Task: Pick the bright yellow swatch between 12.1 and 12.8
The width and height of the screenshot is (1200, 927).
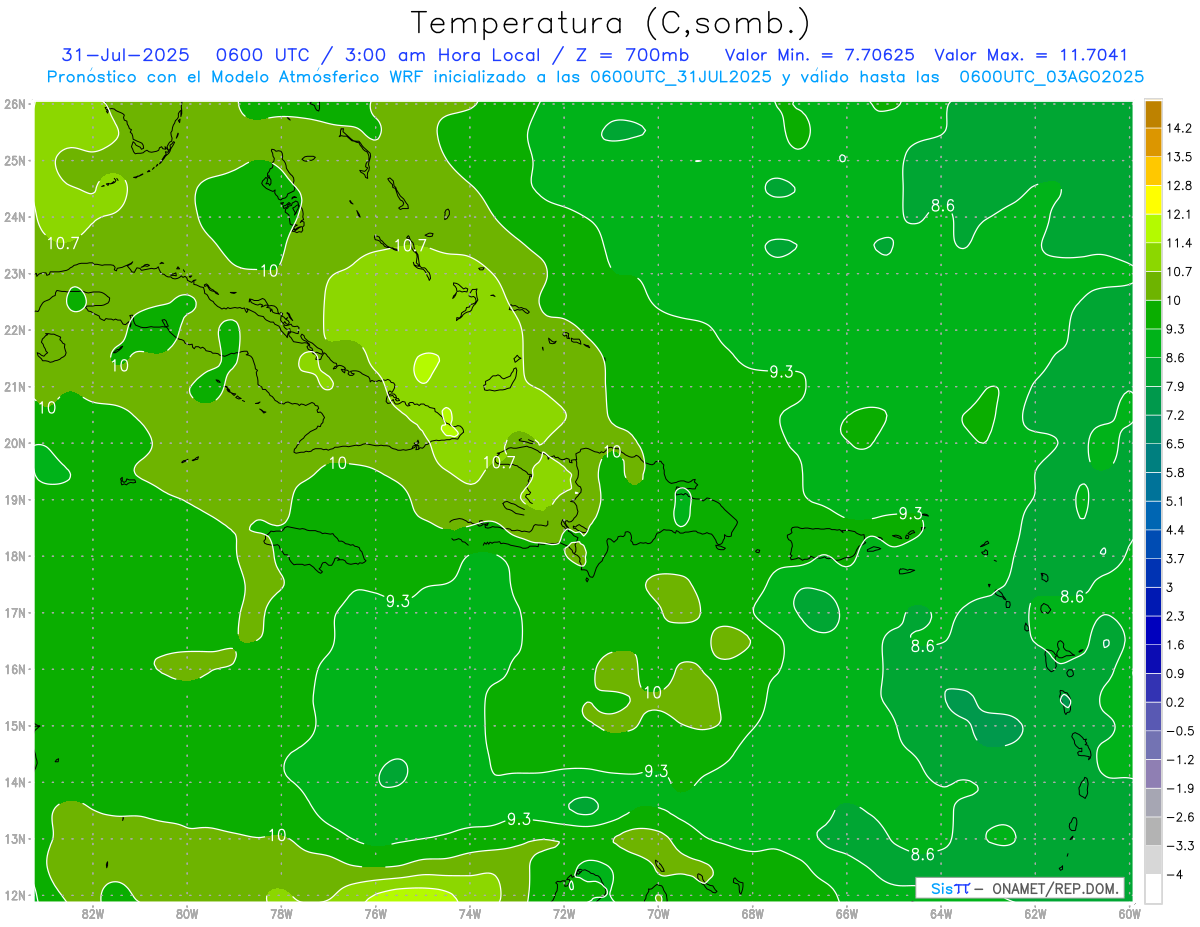Action: pyautogui.click(x=1153, y=200)
